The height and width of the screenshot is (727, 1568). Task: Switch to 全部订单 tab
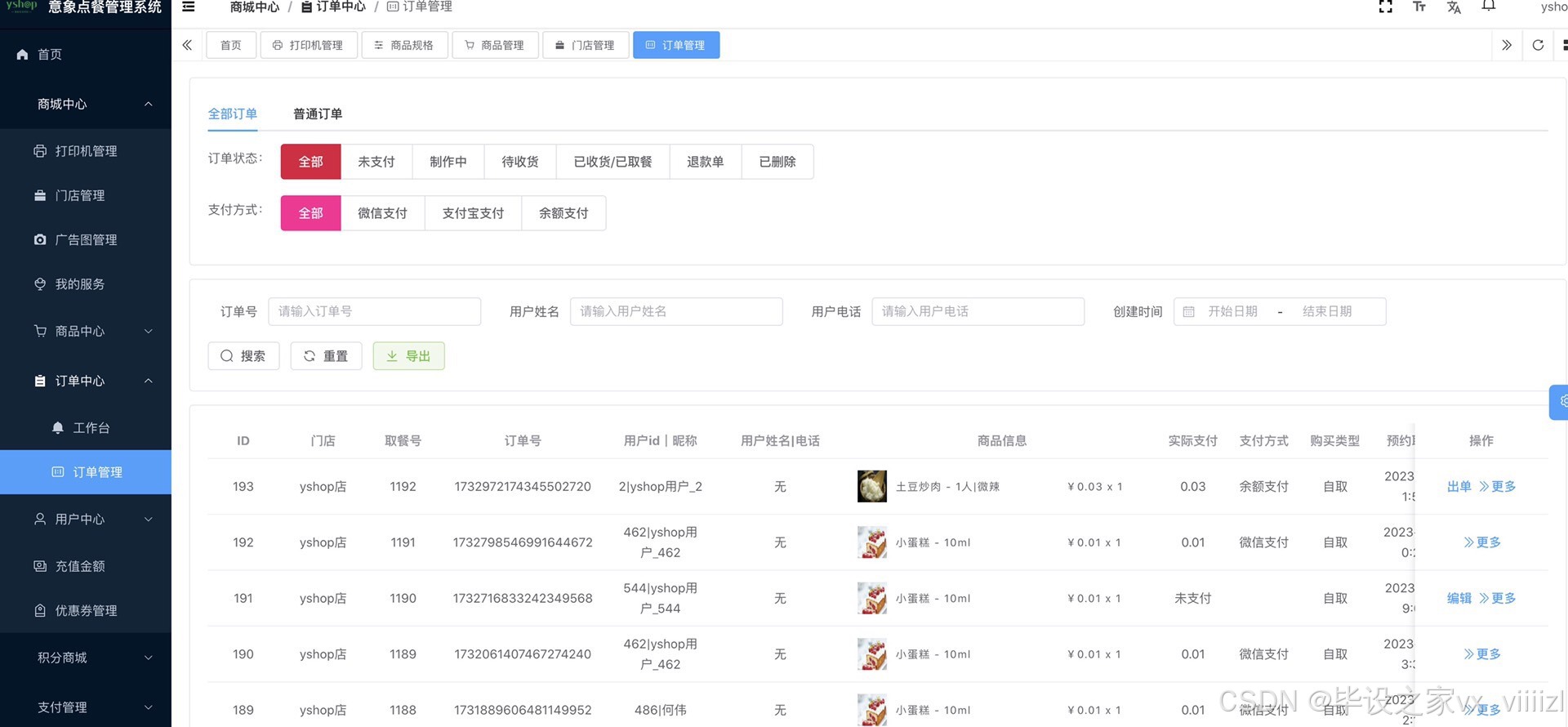(x=233, y=114)
